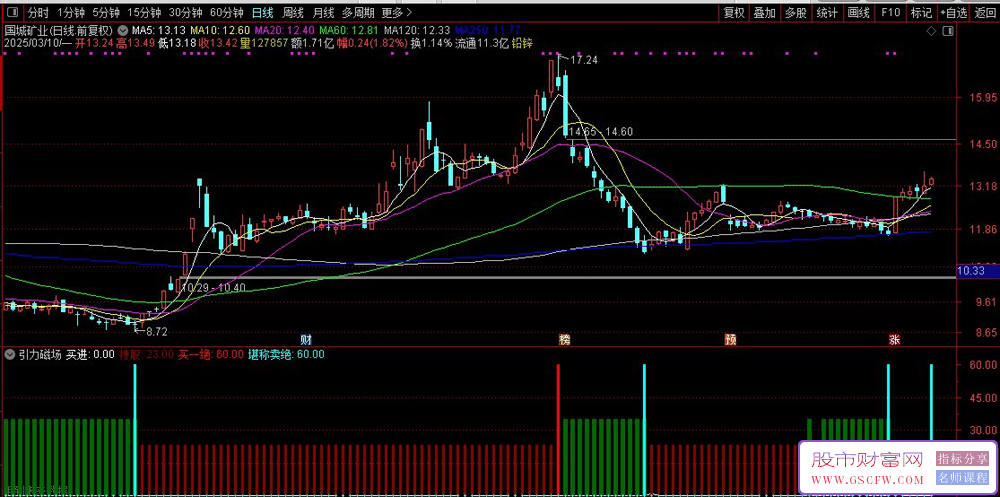Click the 国城矿业(日线.前复权) title

click(x=59, y=31)
